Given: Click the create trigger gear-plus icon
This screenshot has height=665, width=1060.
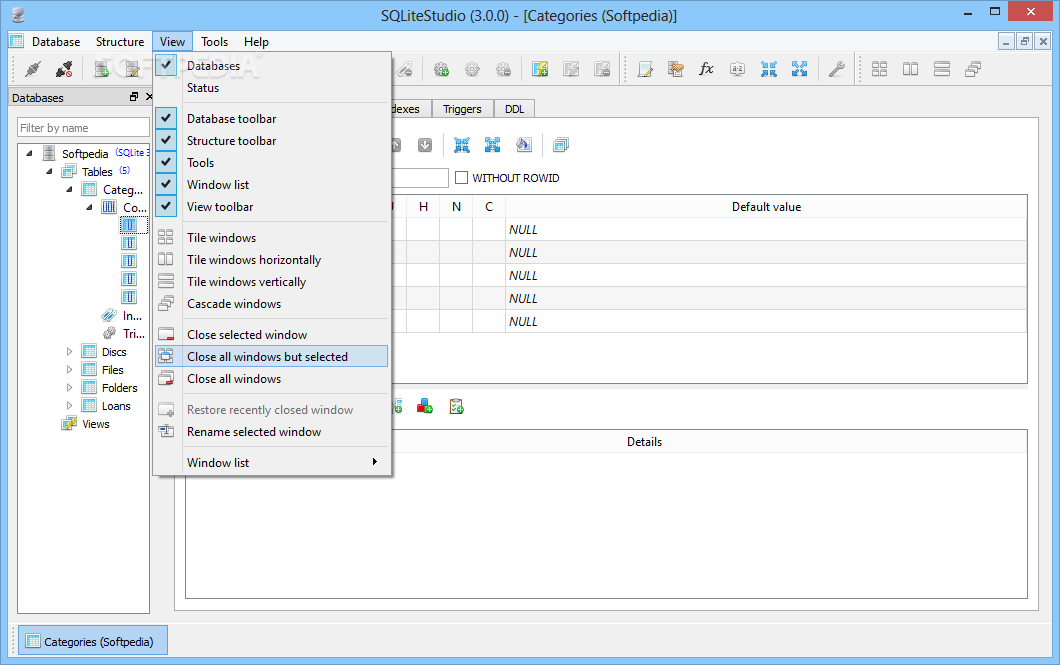Looking at the screenshot, I should point(441,69).
